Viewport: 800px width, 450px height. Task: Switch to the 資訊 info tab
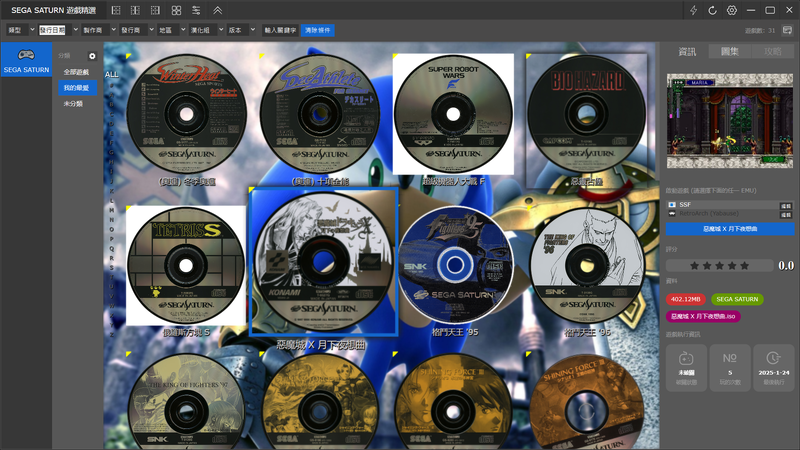pos(687,52)
